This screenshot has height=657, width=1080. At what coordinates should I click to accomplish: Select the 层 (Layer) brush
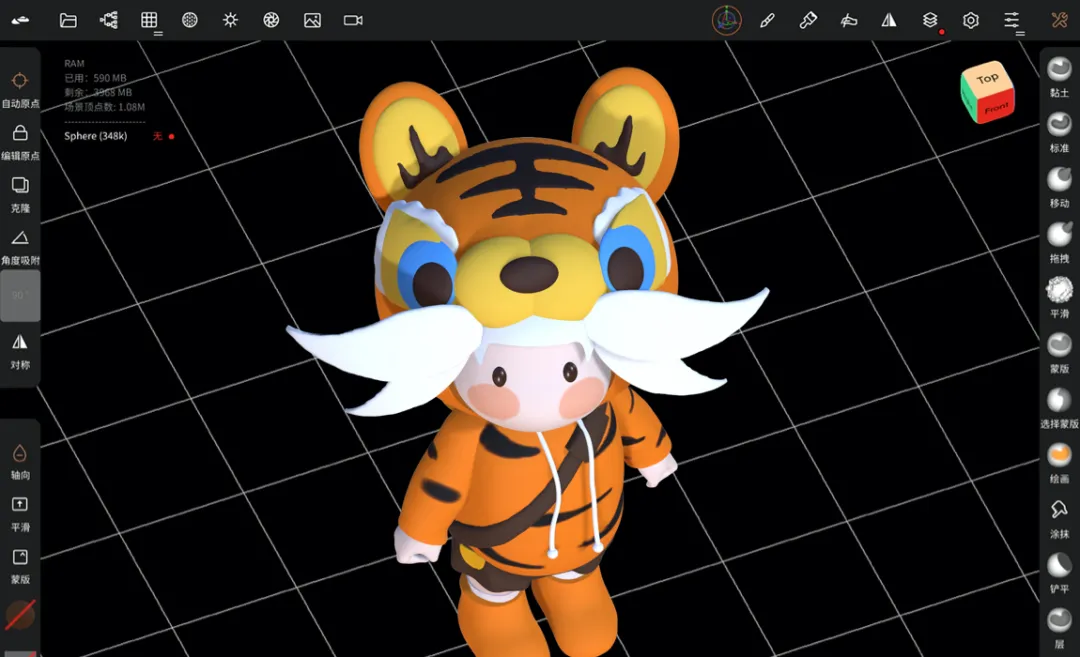tap(1059, 627)
